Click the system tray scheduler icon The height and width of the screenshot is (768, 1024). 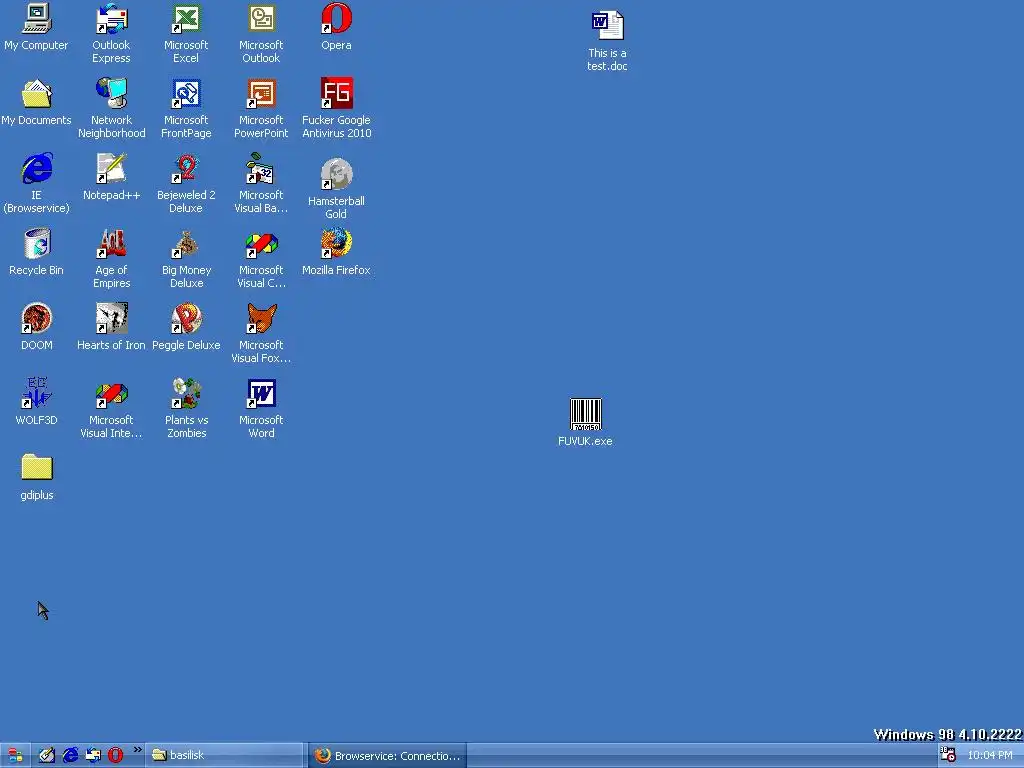click(x=948, y=754)
